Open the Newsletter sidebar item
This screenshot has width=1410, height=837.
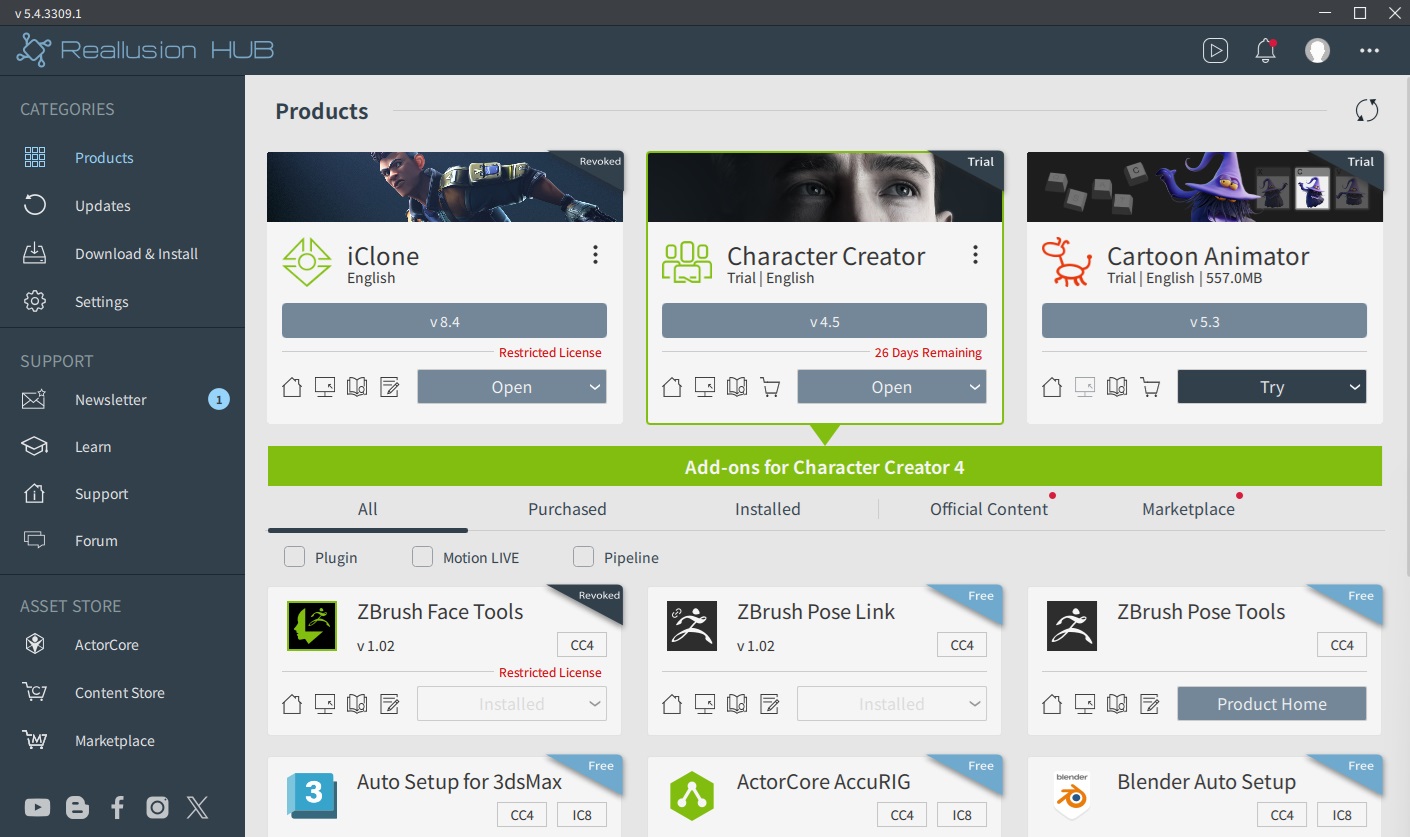[122, 400]
